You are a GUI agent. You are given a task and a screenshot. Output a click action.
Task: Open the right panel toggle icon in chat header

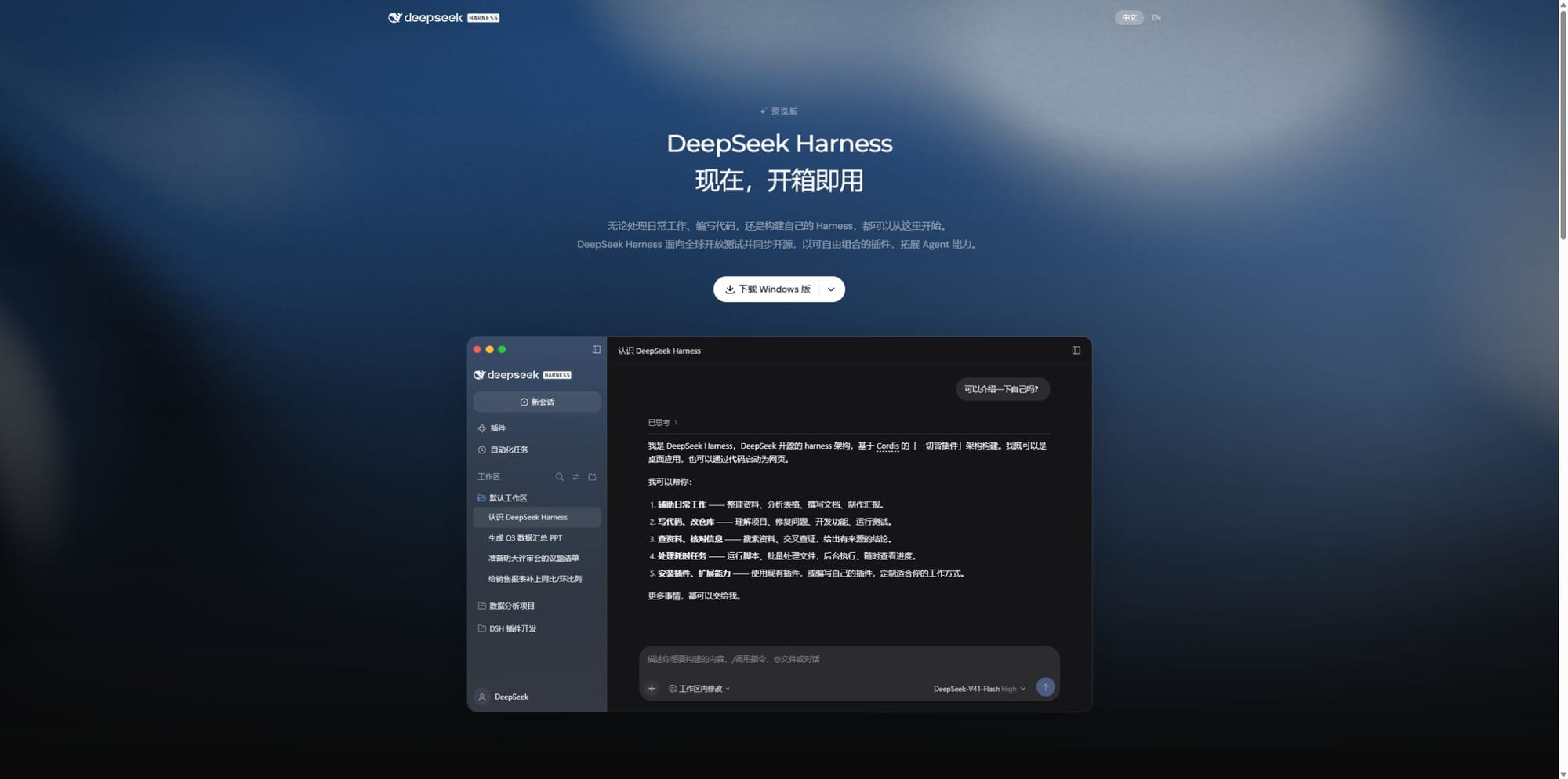tap(1076, 350)
